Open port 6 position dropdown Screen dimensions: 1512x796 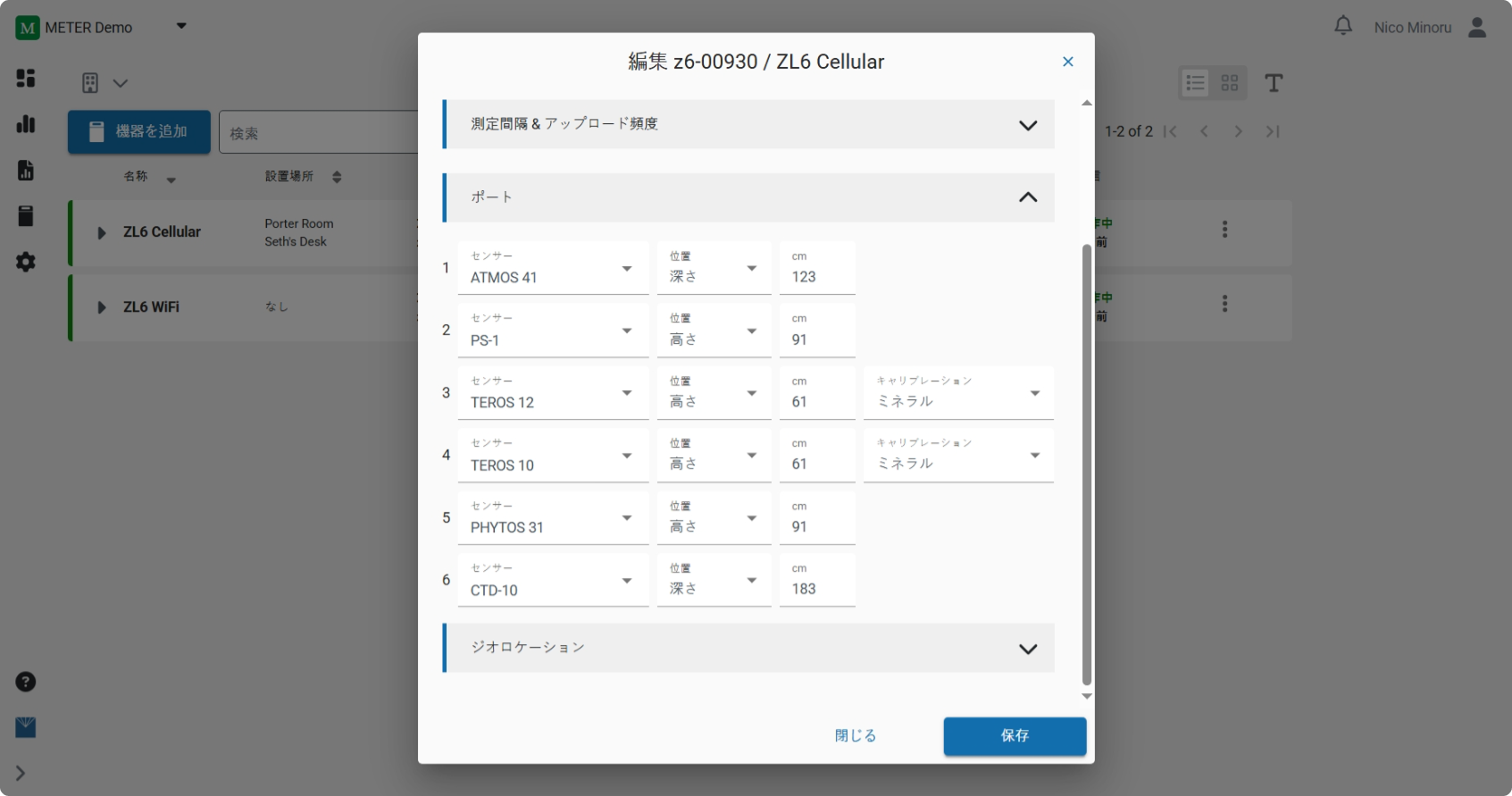point(714,581)
